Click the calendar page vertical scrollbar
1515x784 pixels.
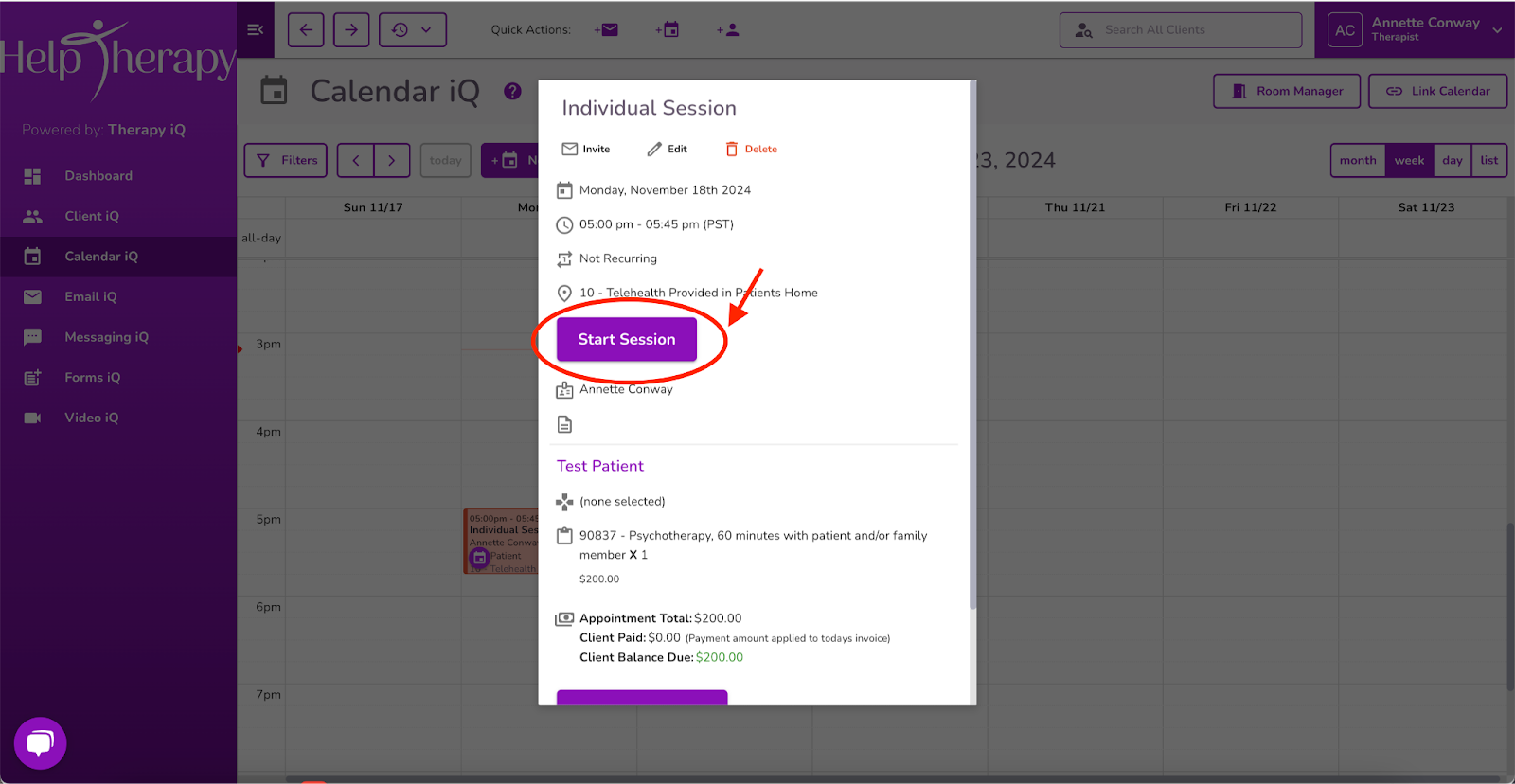(1510, 606)
